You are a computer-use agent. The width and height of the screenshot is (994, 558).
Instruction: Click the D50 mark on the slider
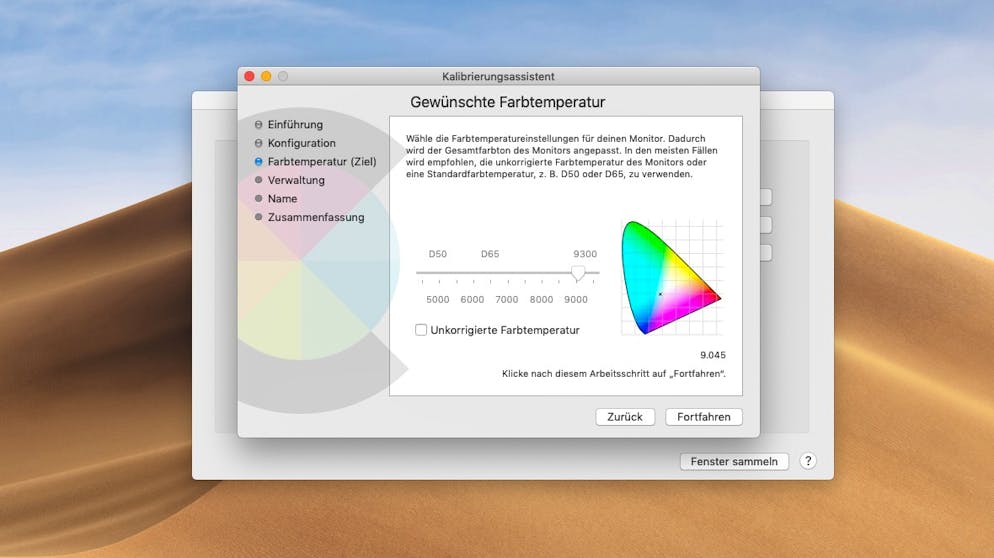tap(437, 254)
